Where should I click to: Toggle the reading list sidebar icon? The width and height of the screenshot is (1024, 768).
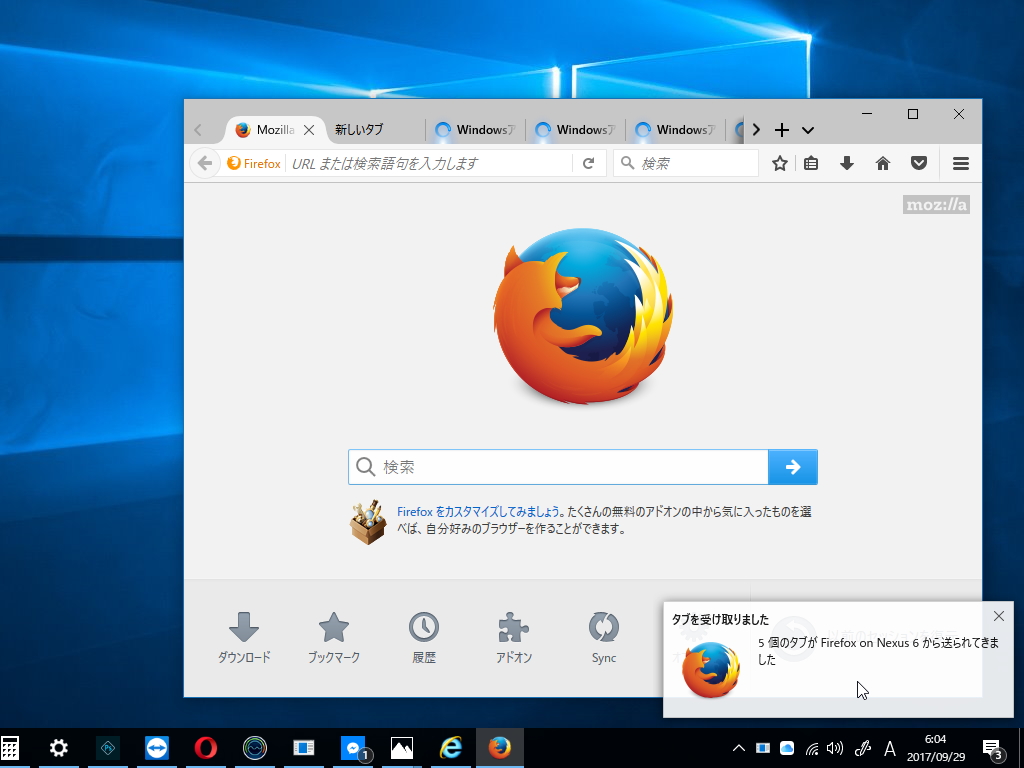(811, 163)
